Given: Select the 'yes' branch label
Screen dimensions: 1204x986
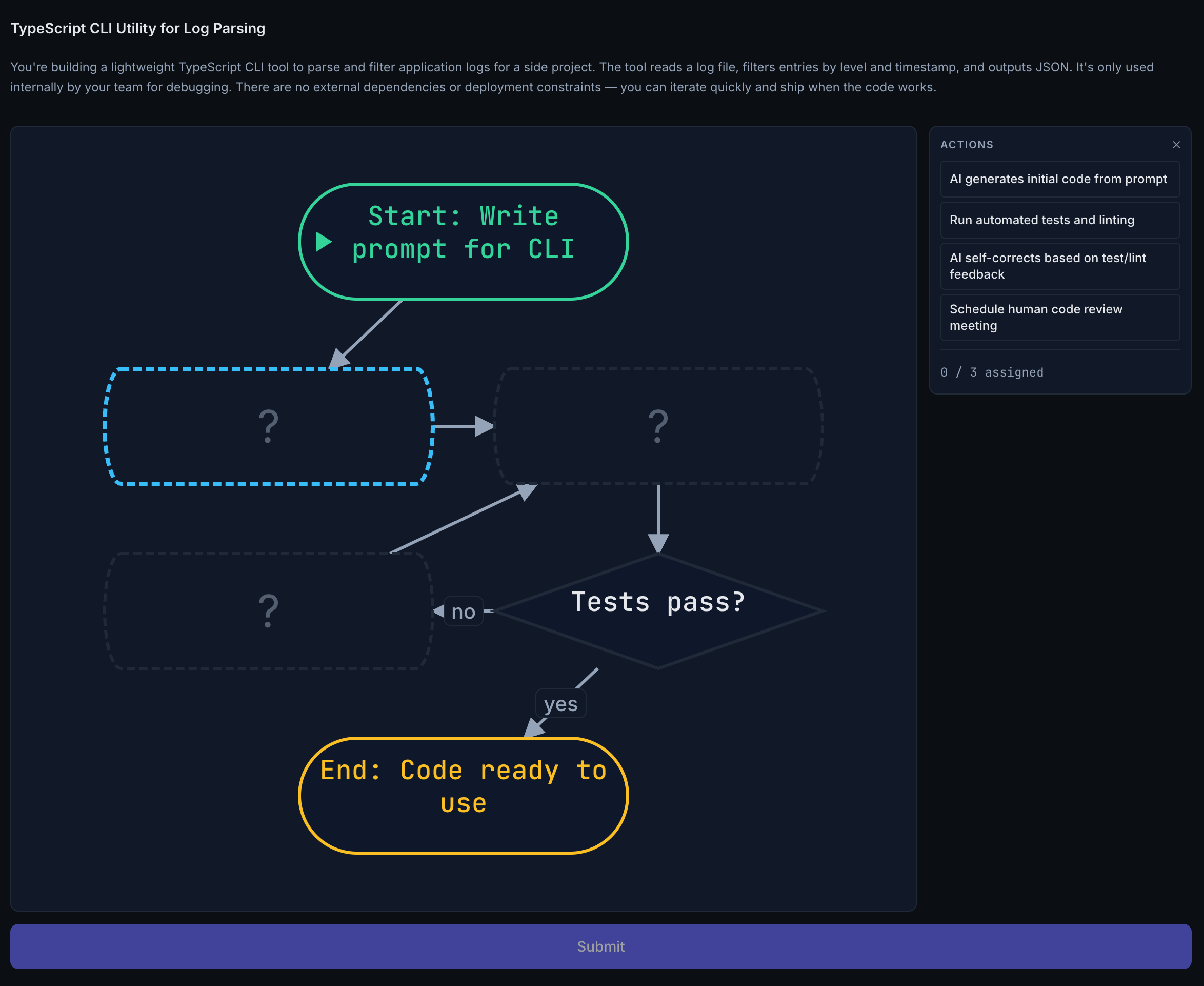Looking at the screenshot, I should pos(560,703).
